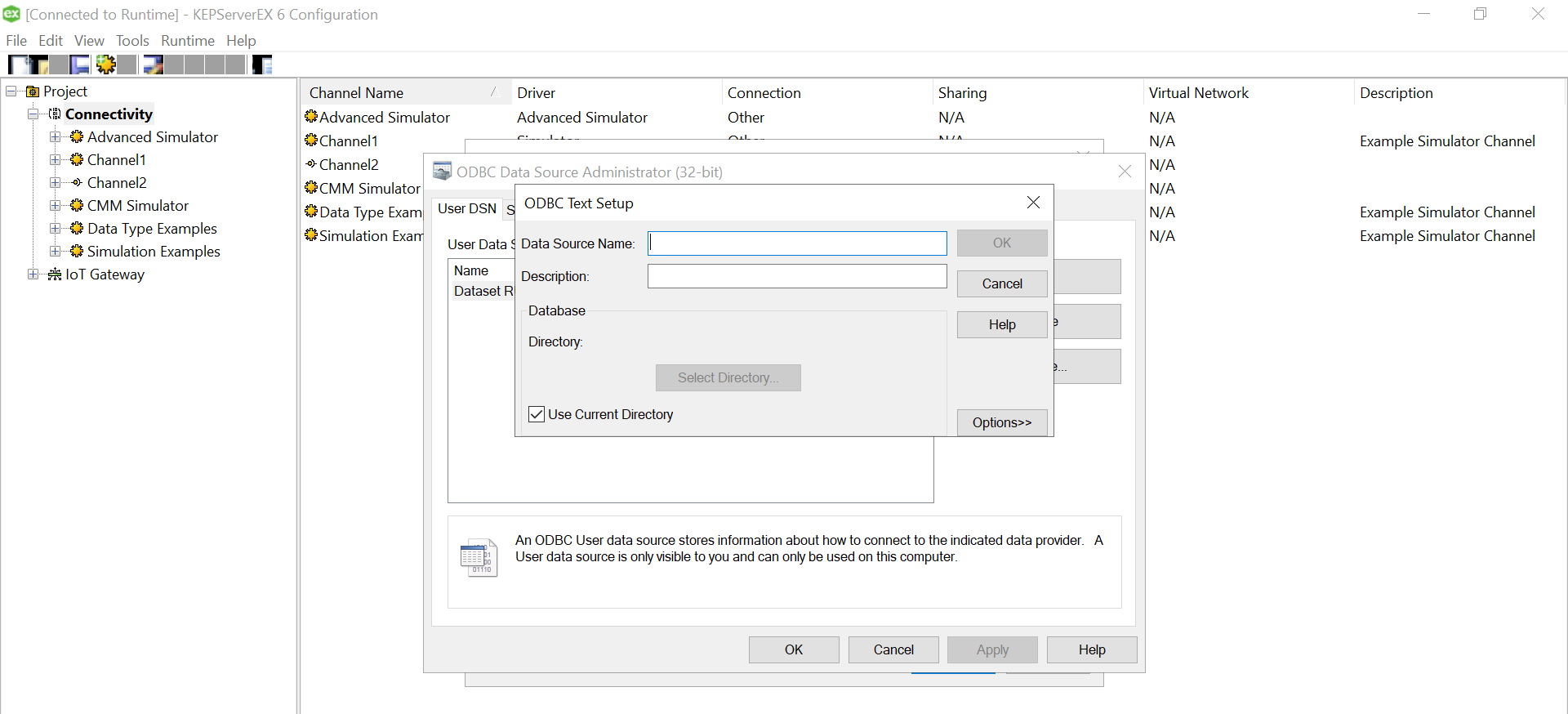Click the ODBC Data Source Administrator title icon
This screenshot has height=714, width=1568.
click(442, 172)
